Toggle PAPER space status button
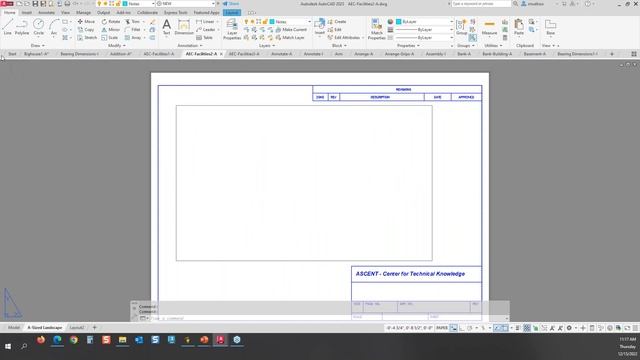The image size is (640, 360). 442,328
